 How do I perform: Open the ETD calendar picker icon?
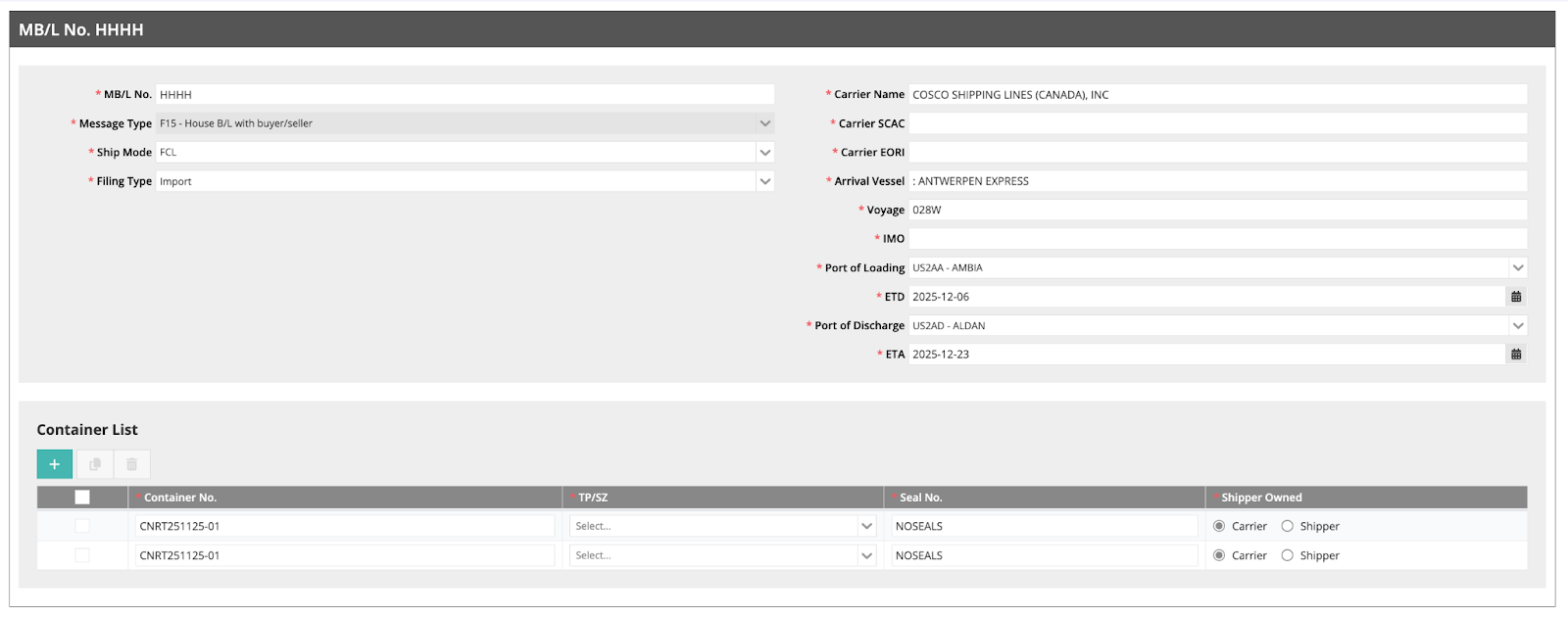click(1516, 297)
